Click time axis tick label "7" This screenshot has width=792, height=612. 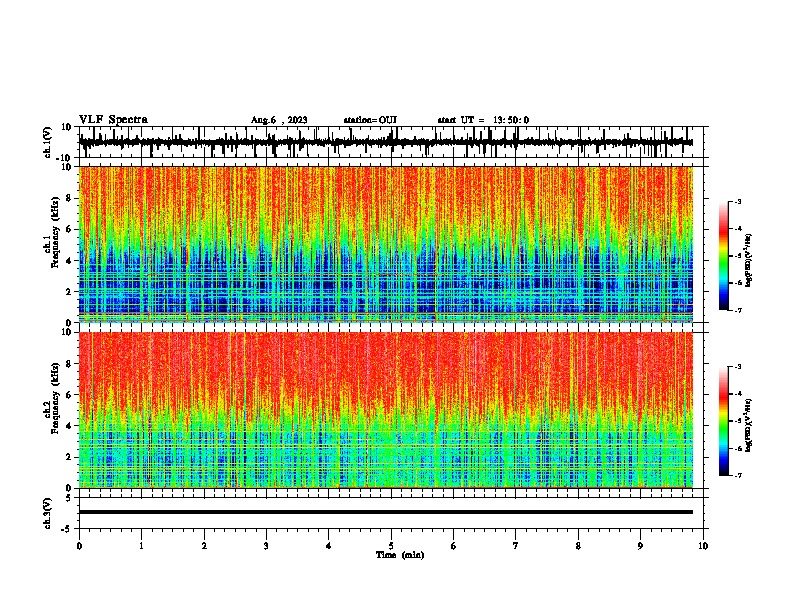(516, 546)
